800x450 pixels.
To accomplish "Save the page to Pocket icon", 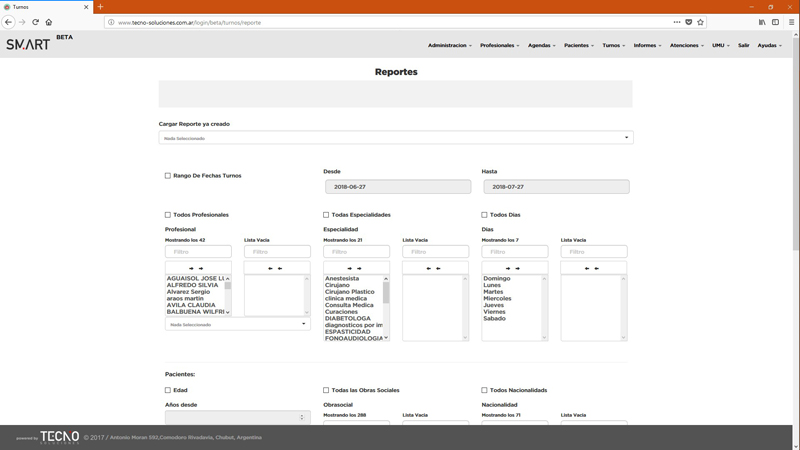I will click(688, 22).
